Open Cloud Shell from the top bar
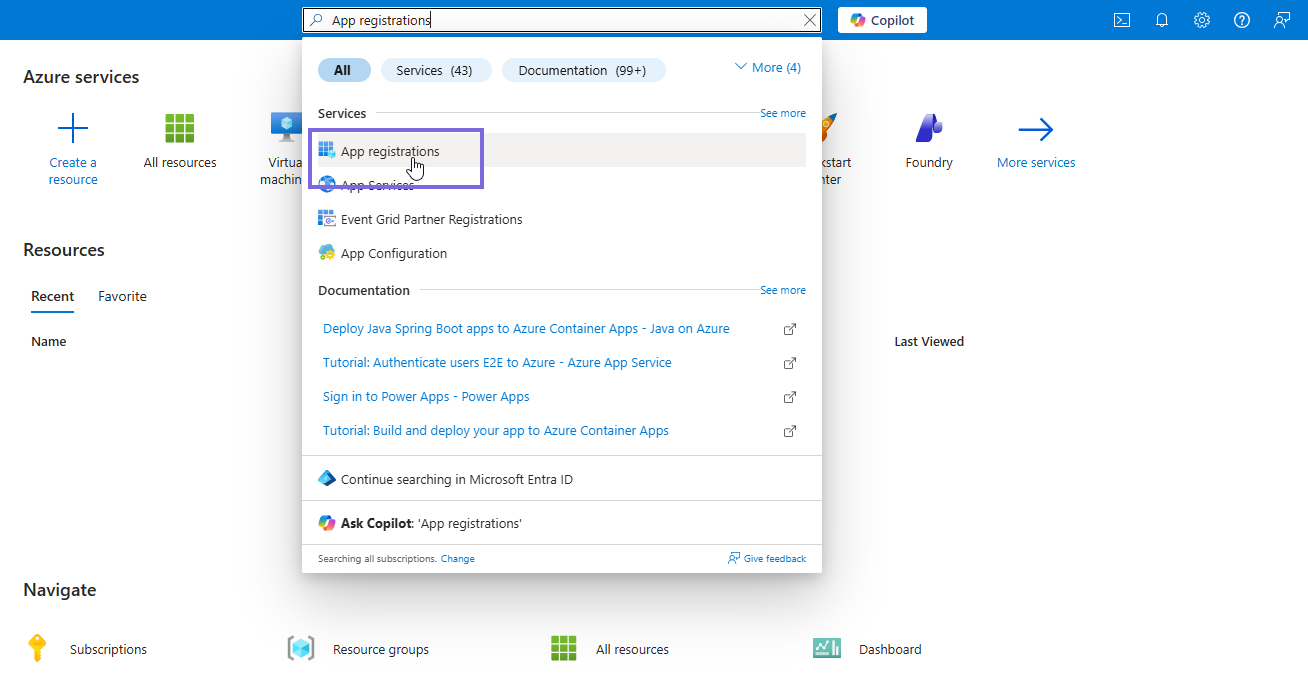 [x=1121, y=19]
